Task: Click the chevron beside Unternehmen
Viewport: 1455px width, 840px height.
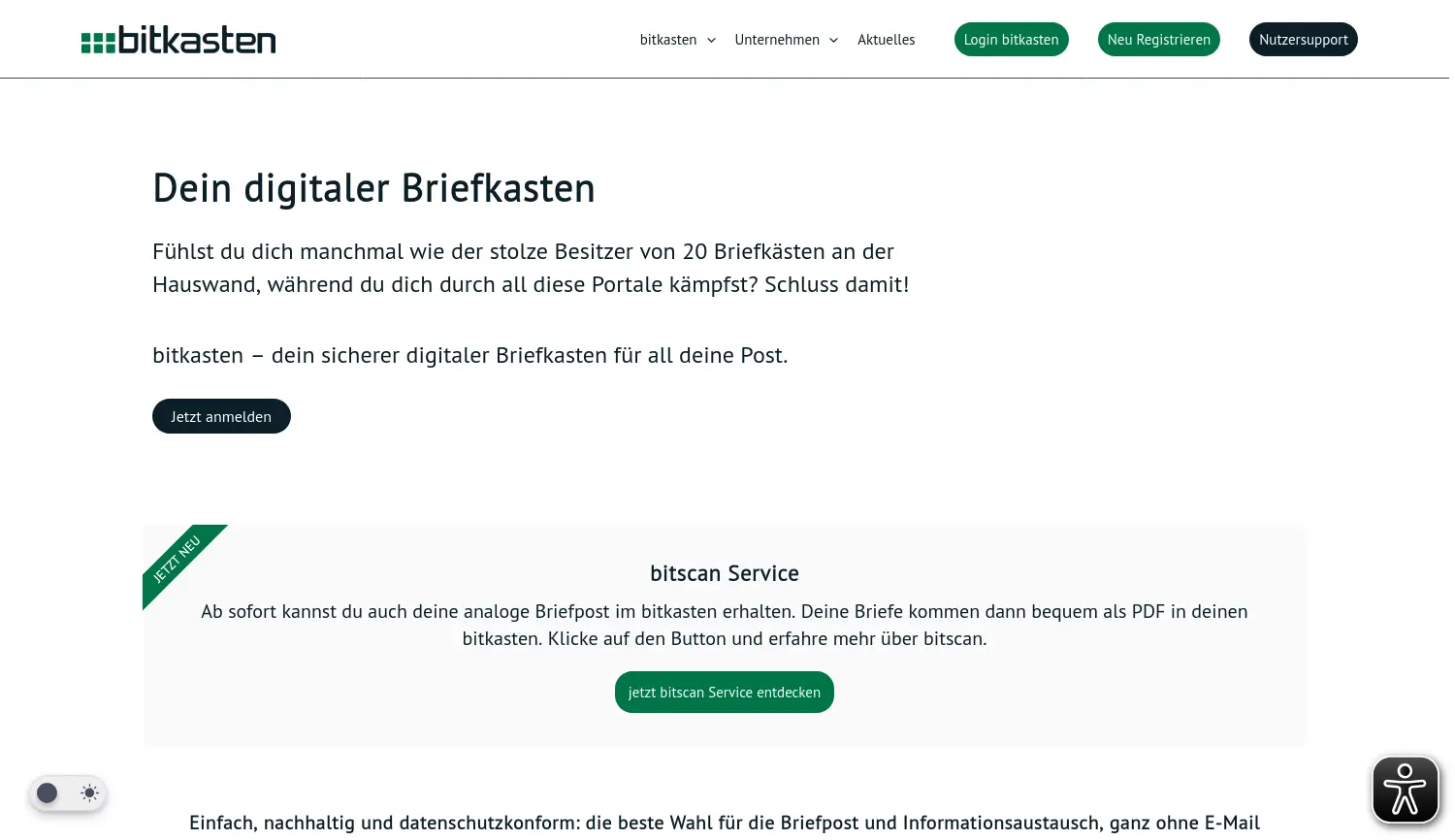Action: (x=832, y=40)
